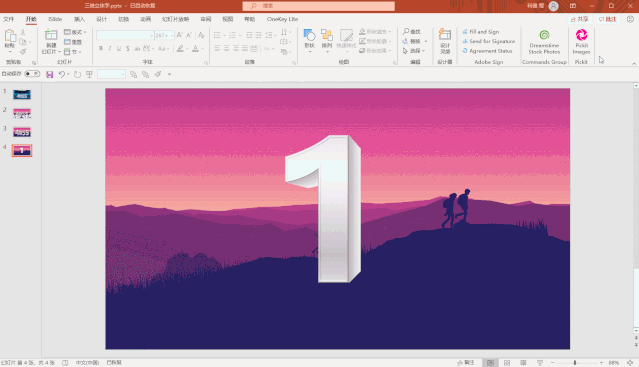Click the Save icon in quick access toolbar
The width and height of the screenshot is (639, 367).
point(50,75)
